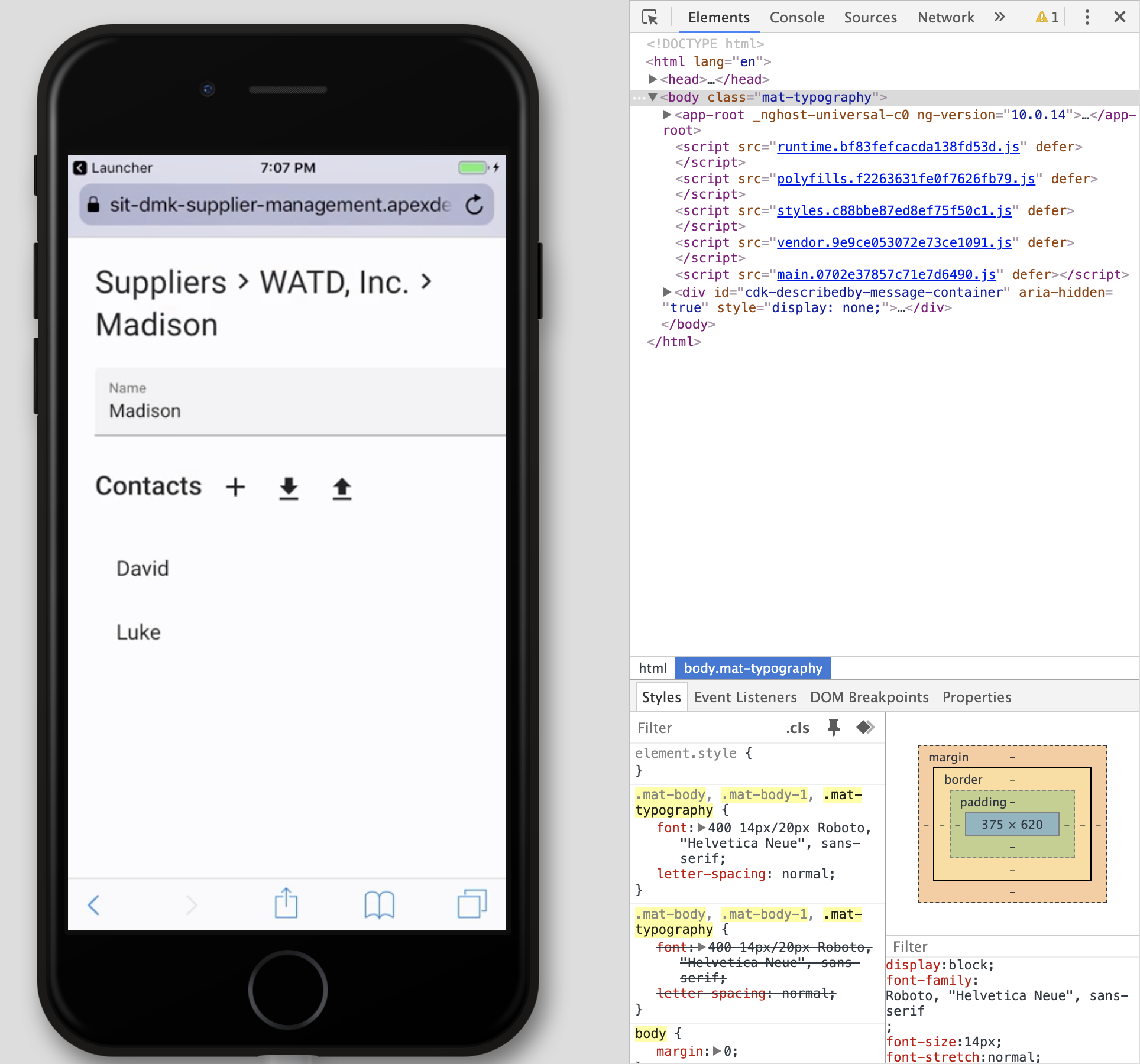Open the Properties tab

pyautogui.click(x=977, y=697)
